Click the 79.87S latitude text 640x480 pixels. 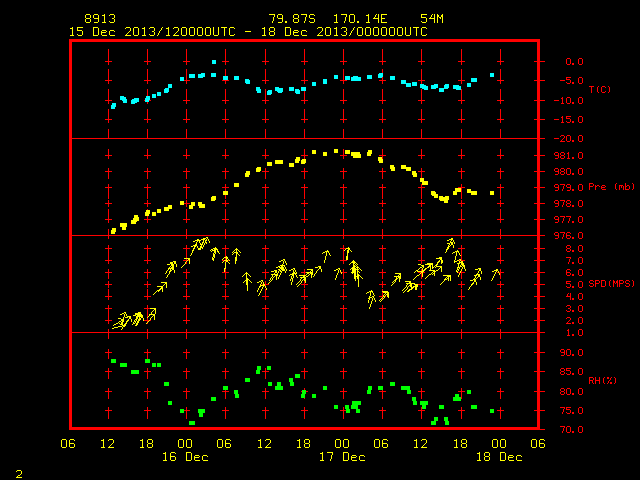pos(292,19)
